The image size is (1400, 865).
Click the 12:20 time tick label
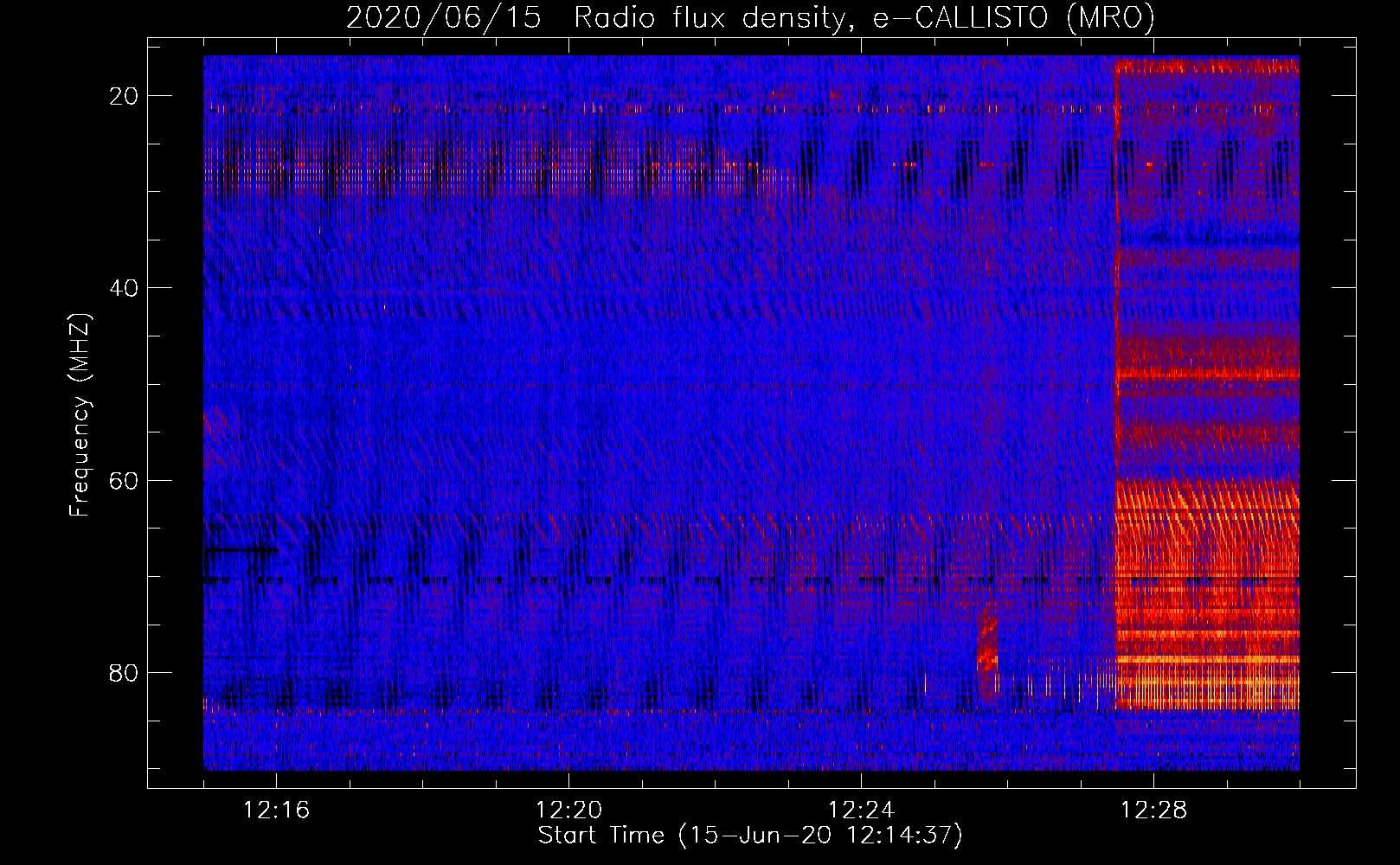pos(569,811)
